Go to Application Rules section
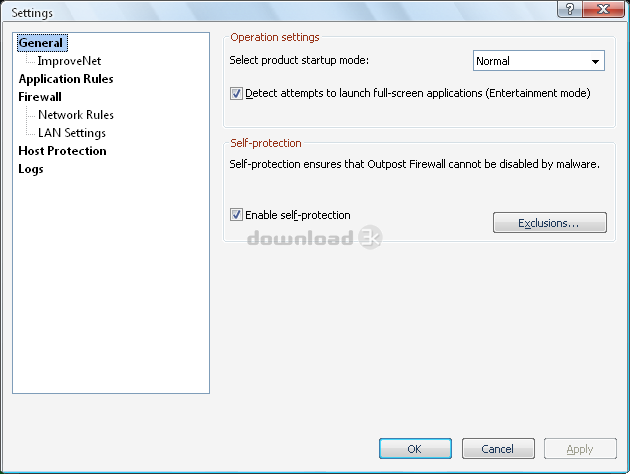630x474 pixels. coord(66,79)
